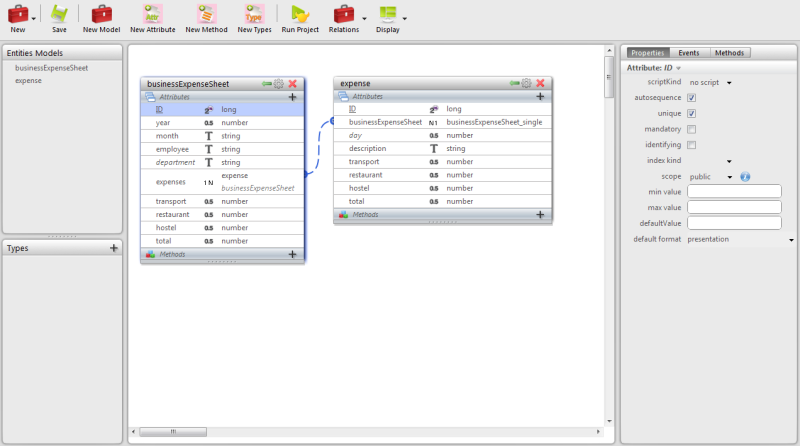Toggle the autosequence checkbox
This screenshot has height=446, width=800.
[x=692, y=98]
